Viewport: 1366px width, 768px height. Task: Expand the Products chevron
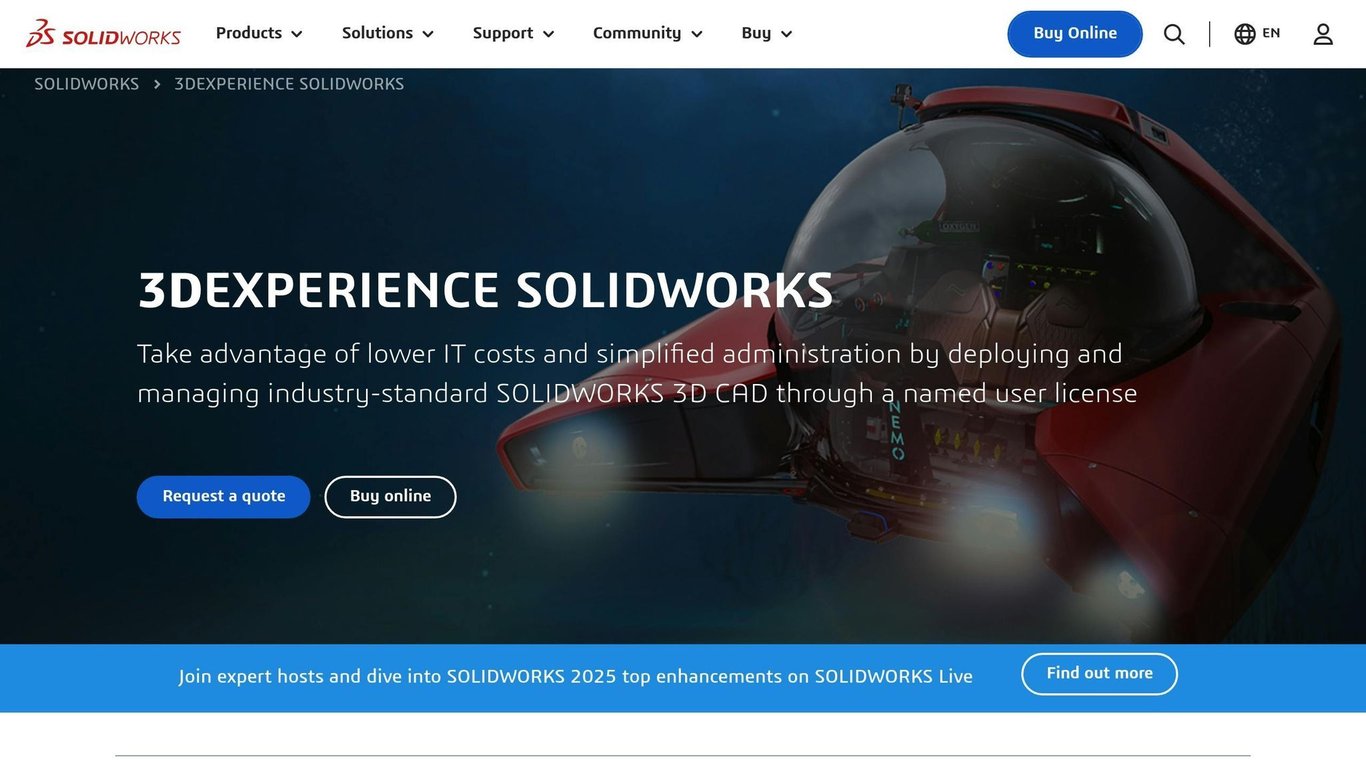click(x=297, y=34)
